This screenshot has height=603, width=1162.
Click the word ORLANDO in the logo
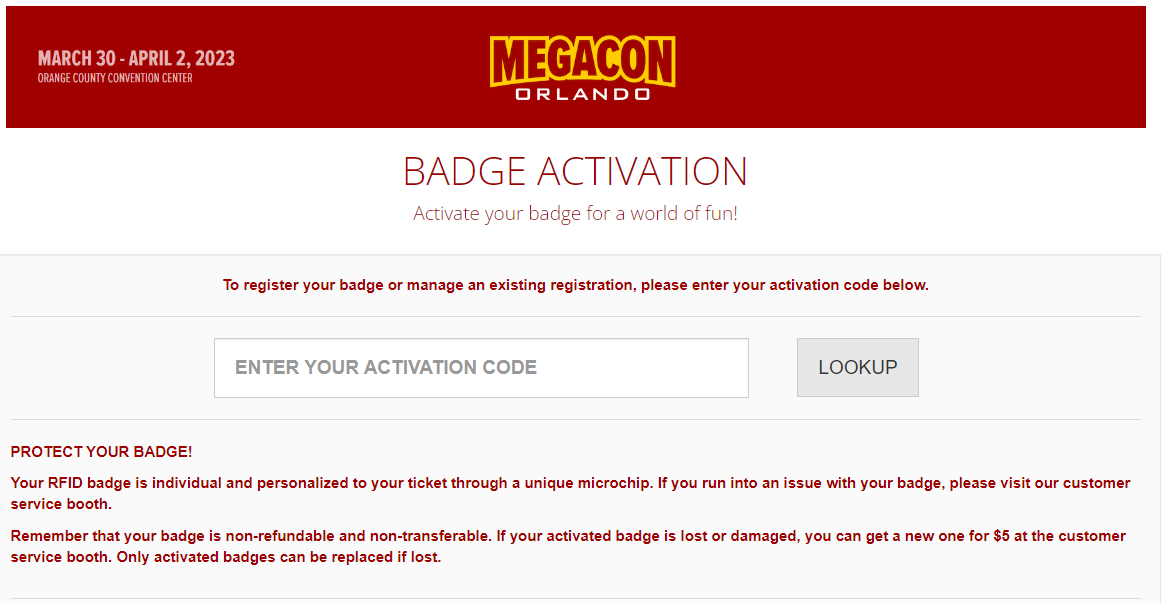pyautogui.click(x=582, y=94)
